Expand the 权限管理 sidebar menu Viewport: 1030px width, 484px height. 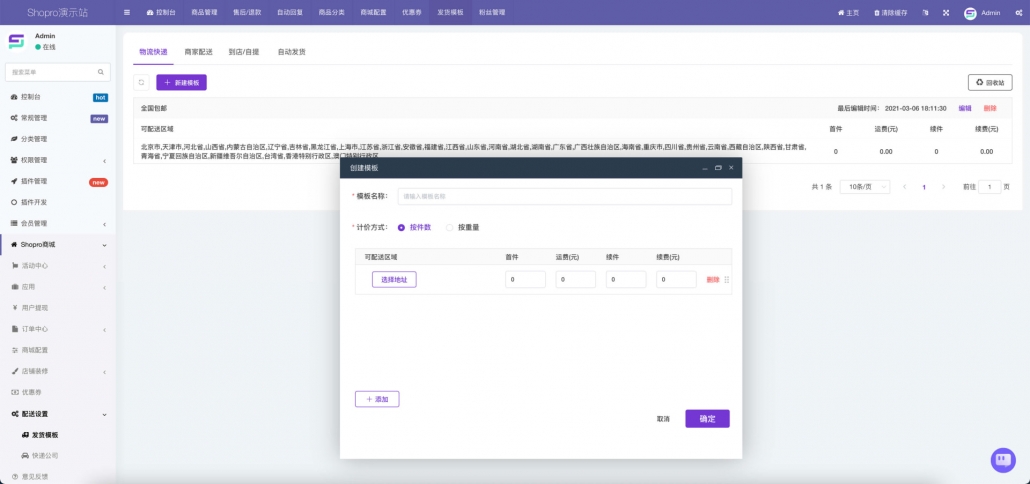pyautogui.click(x=58, y=160)
